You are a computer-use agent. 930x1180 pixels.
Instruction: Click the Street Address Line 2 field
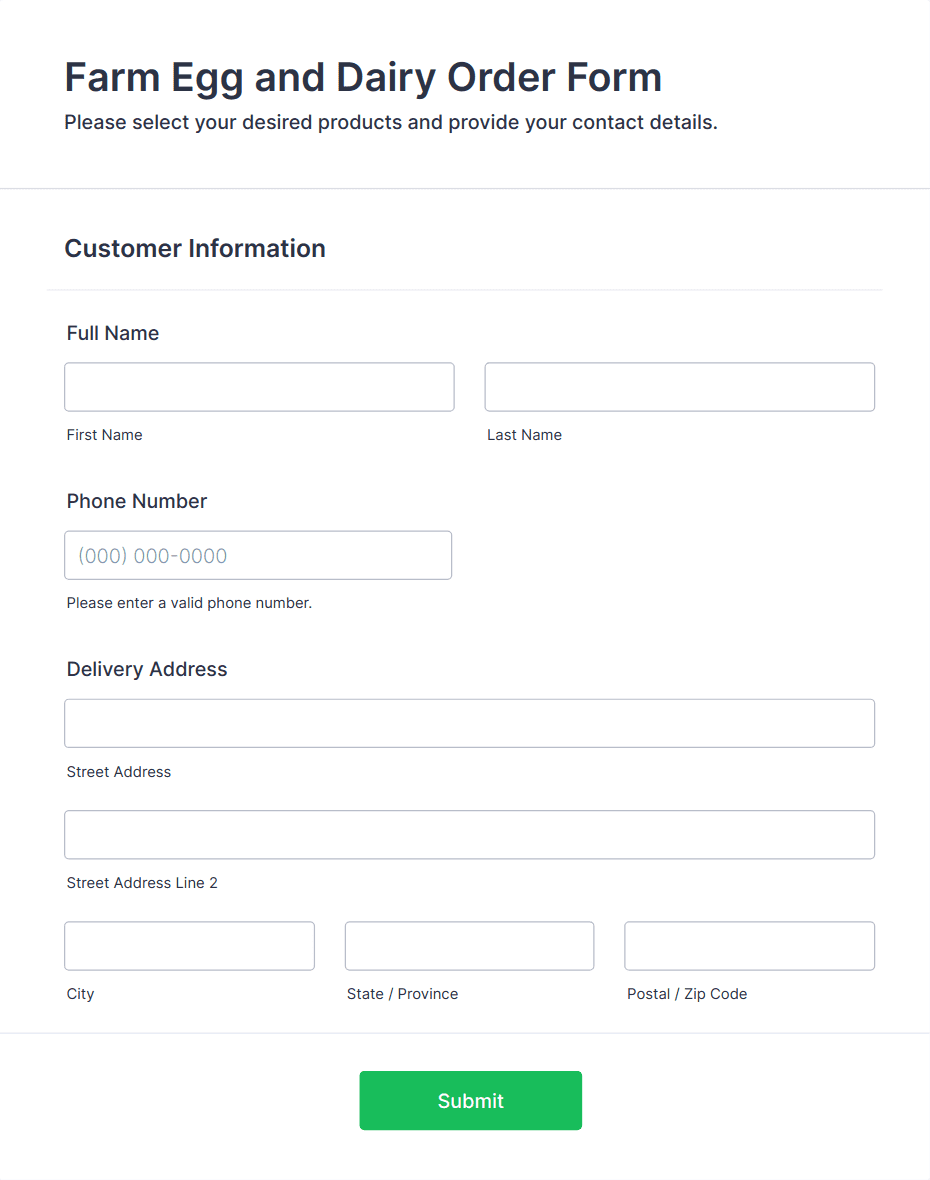pyautogui.click(x=469, y=834)
